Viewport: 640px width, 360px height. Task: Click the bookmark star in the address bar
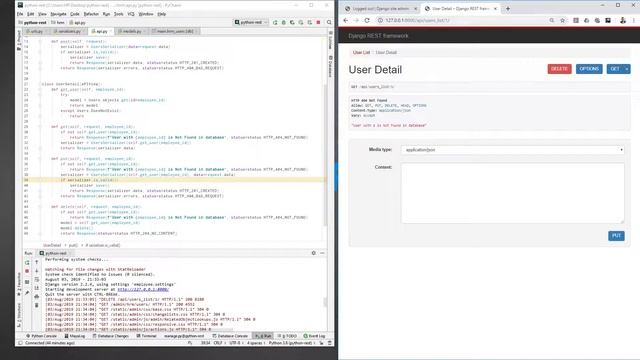click(562, 20)
